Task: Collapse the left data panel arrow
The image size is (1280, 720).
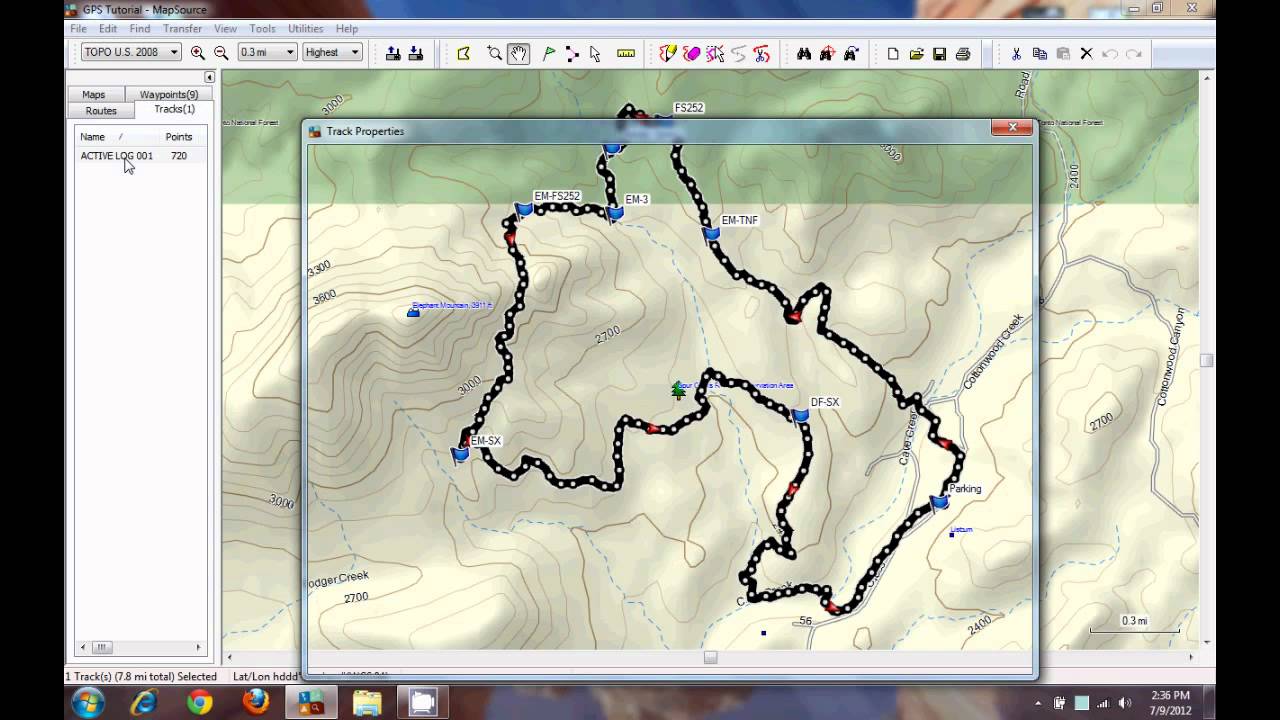Action: [209, 77]
